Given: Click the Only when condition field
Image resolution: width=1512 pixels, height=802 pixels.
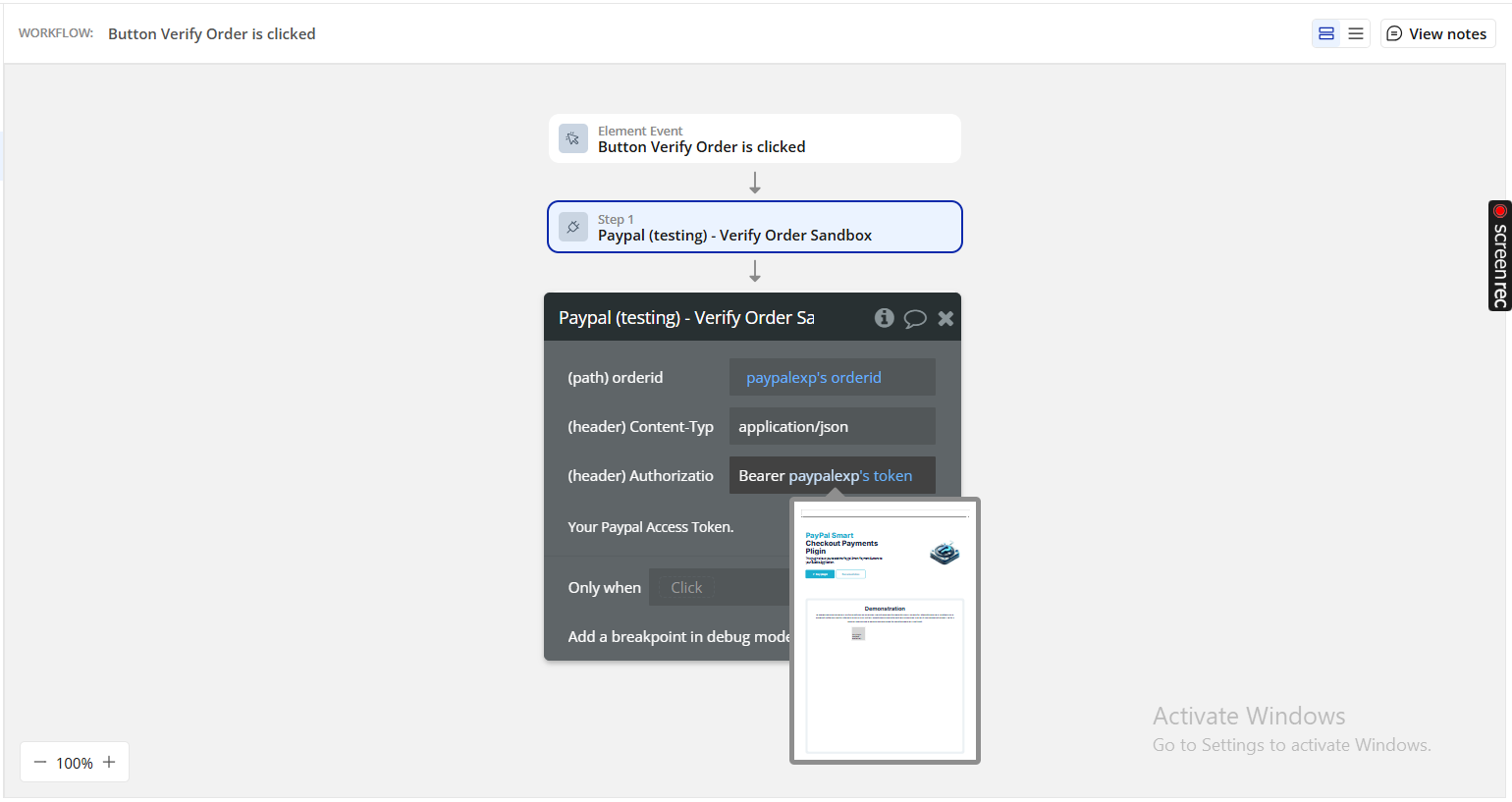Looking at the screenshot, I should [720, 587].
